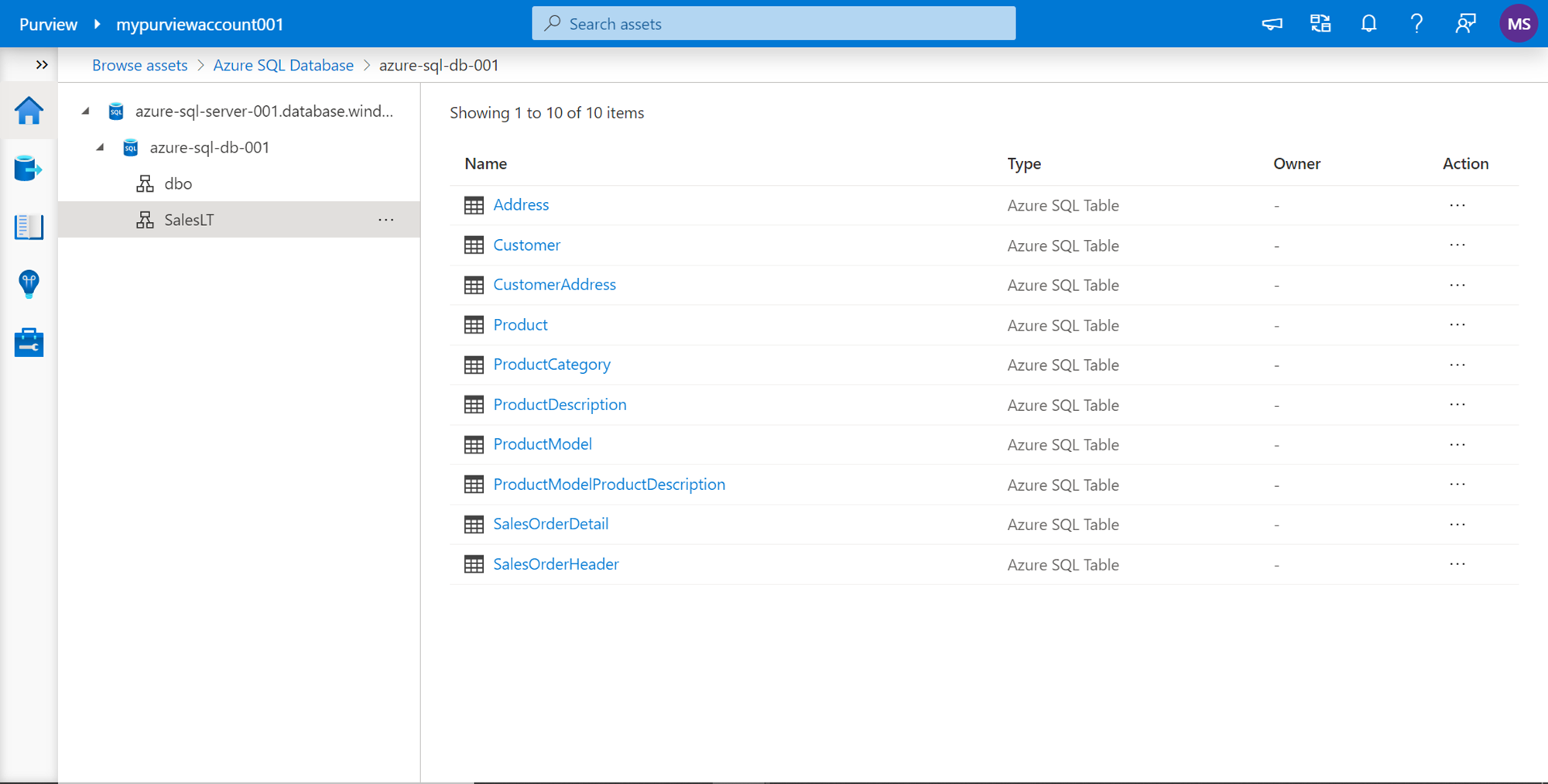Click the Browse assets breadcrumb link
Screen dimensions: 1548x784
139,66
